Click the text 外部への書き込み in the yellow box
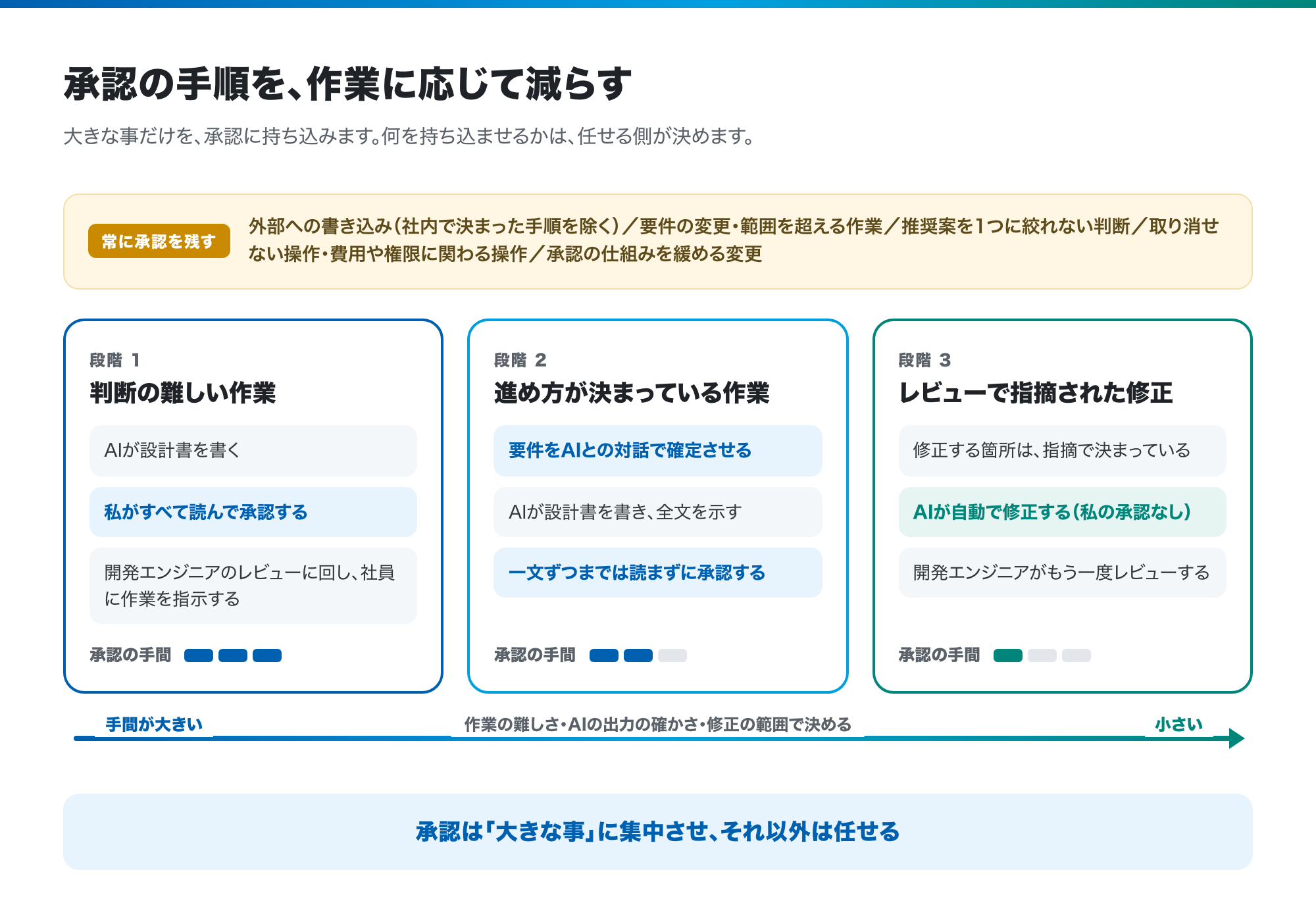The height and width of the screenshot is (924, 1316). (320, 226)
